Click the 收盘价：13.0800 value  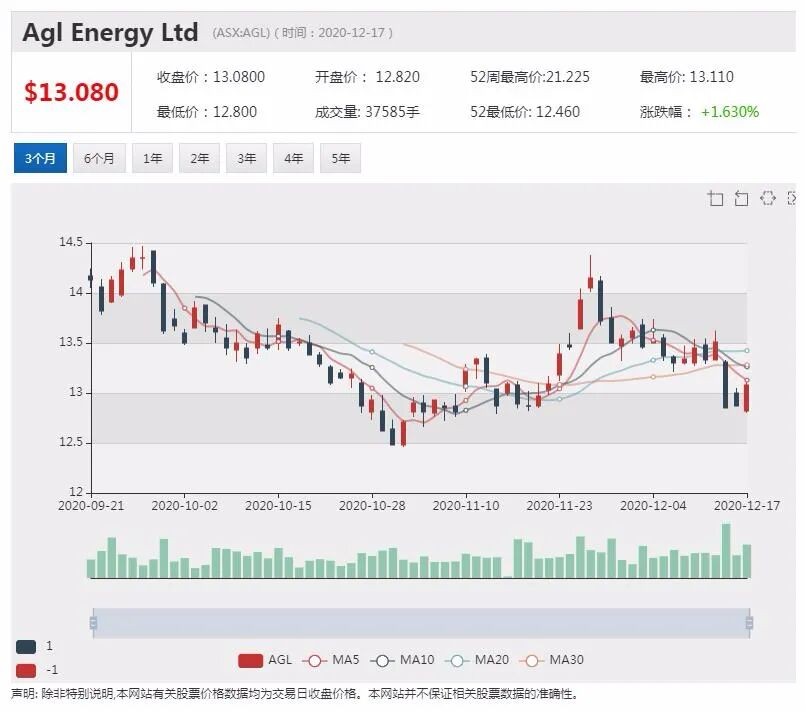(211, 77)
